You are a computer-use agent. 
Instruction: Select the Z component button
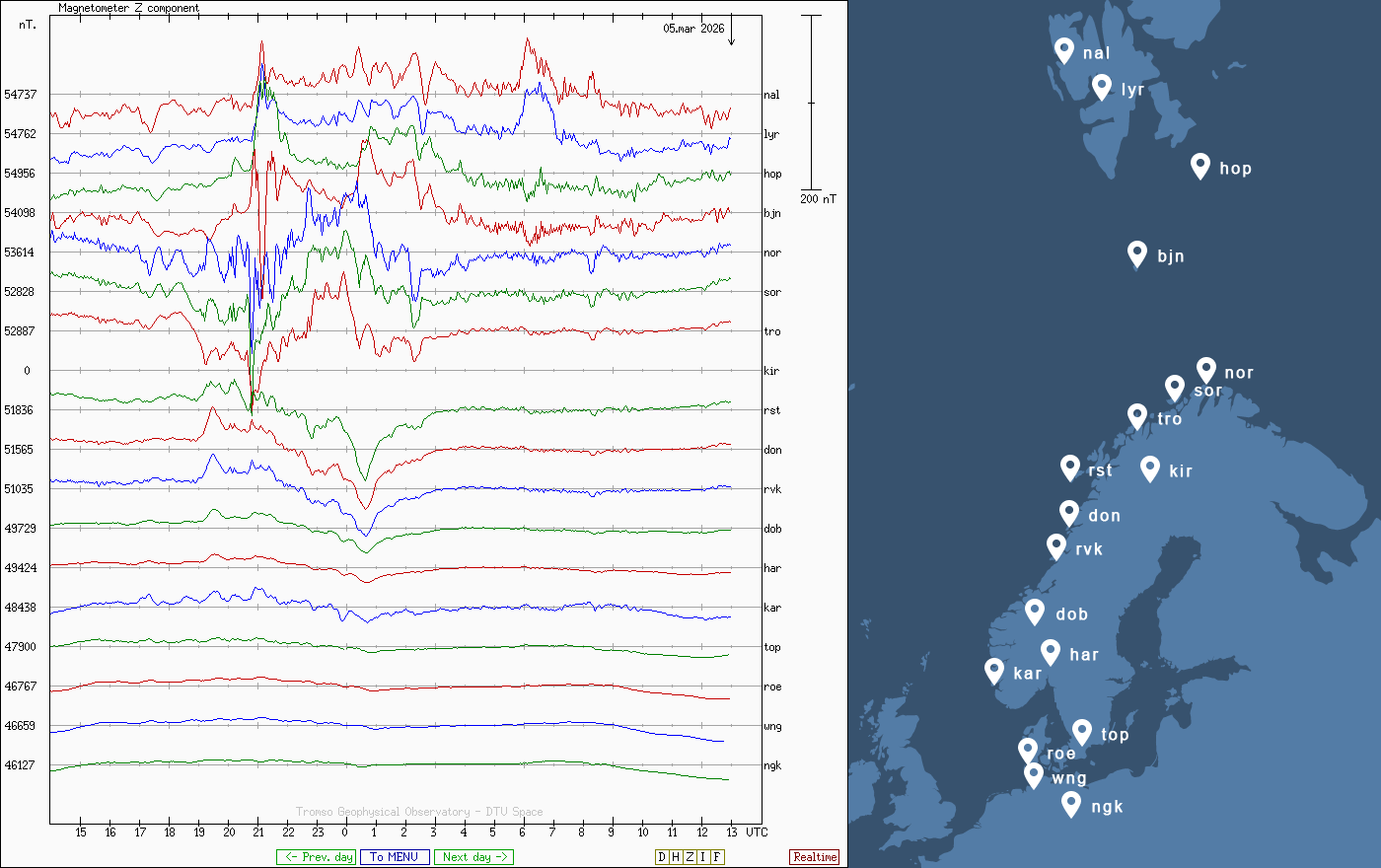point(690,857)
